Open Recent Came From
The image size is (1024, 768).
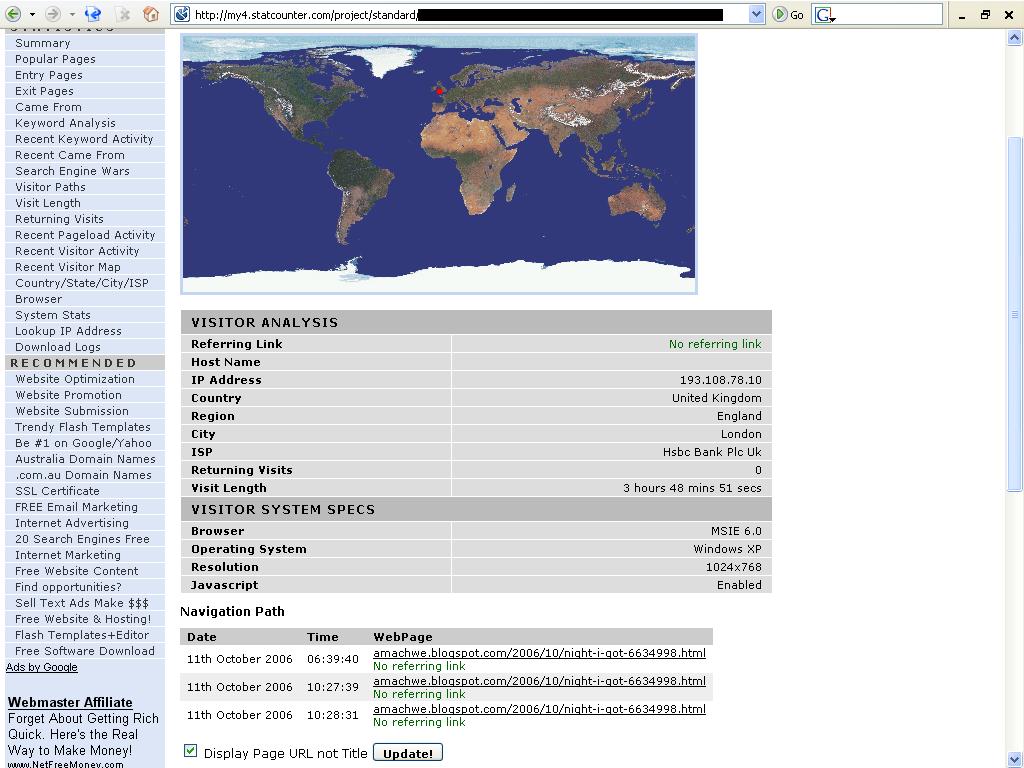coord(70,155)
